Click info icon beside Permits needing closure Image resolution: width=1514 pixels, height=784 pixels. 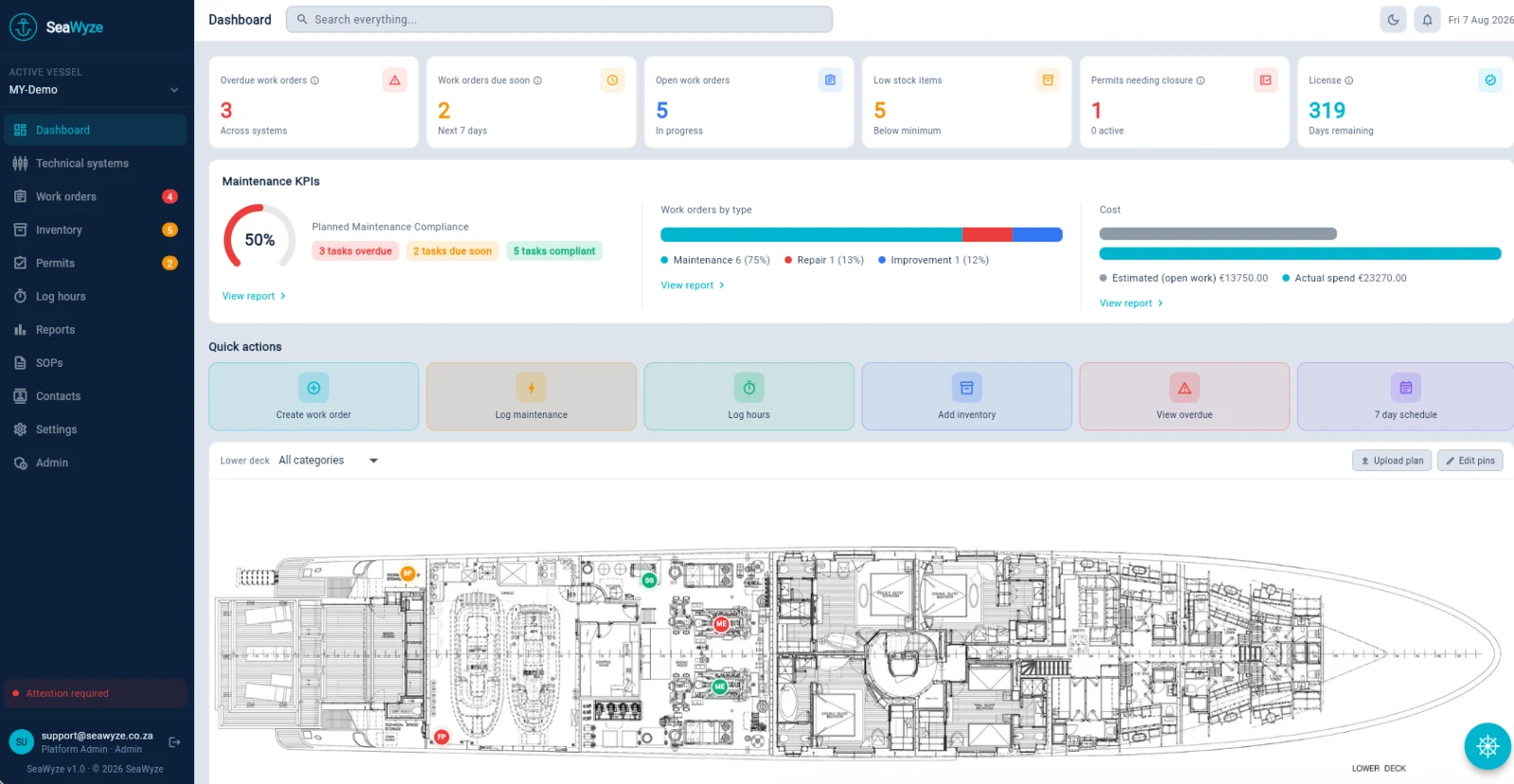pos(1201,80)
